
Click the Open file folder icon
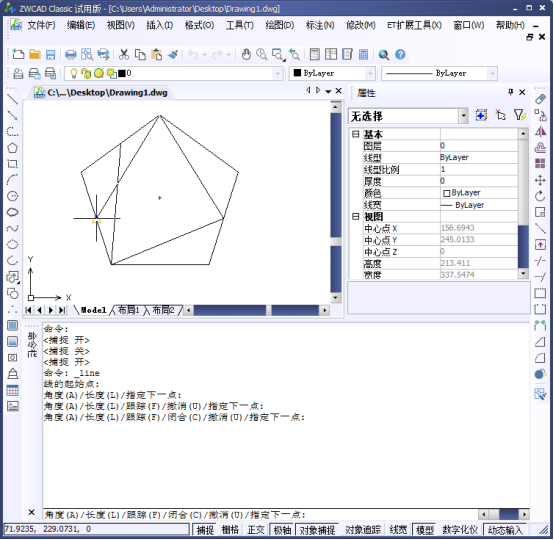coord(35,54)
